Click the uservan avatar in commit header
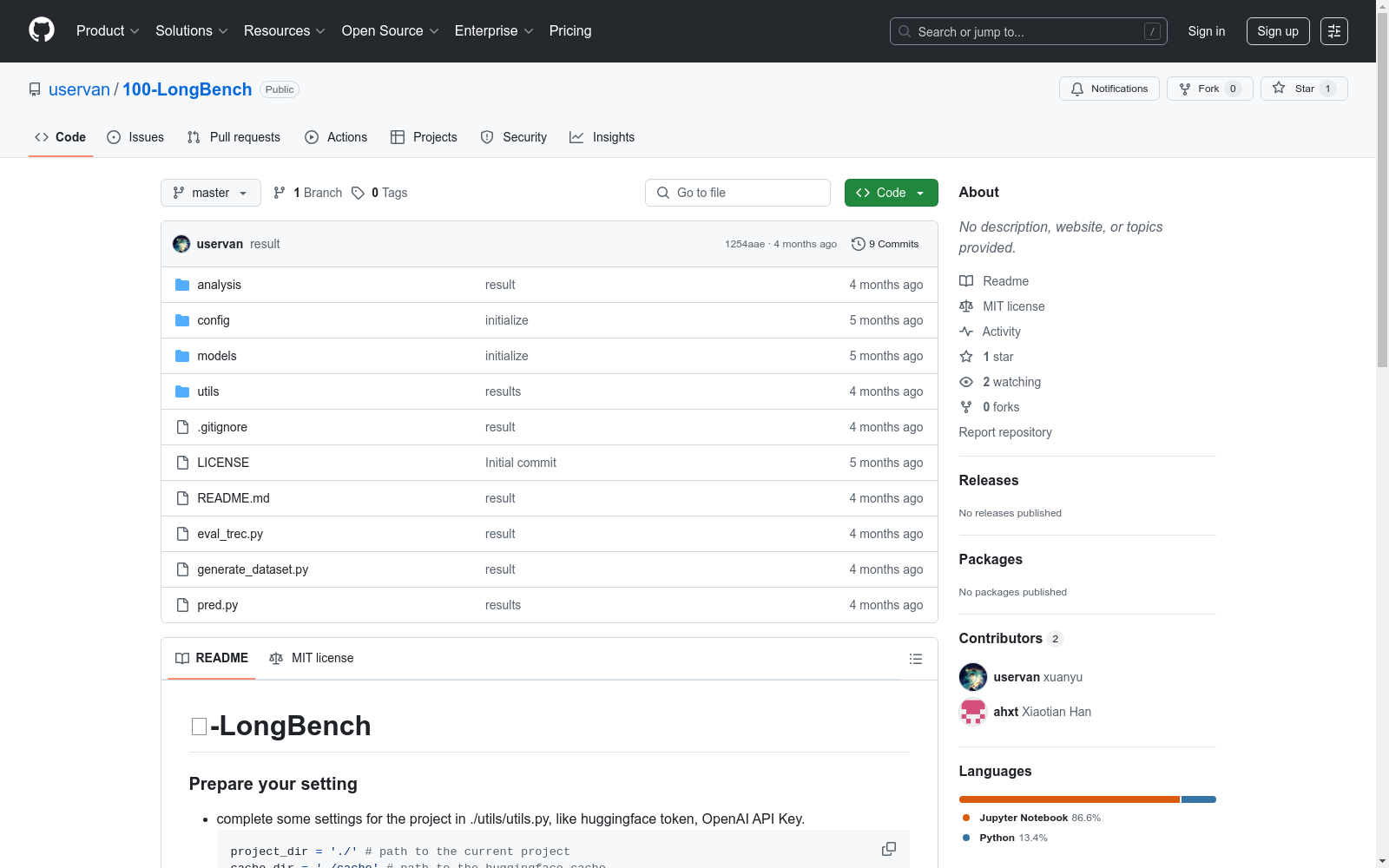Screen dimensions: 1389x868 181,244
